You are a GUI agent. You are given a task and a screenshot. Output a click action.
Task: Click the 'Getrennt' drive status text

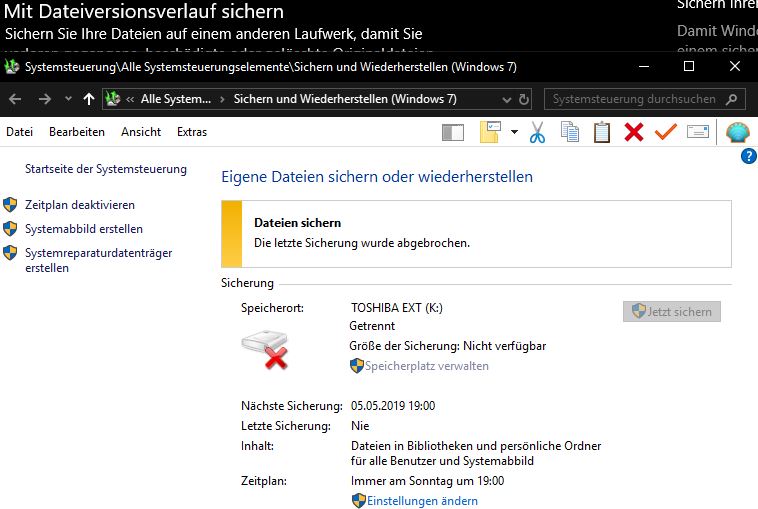click(x=372, y=326)
